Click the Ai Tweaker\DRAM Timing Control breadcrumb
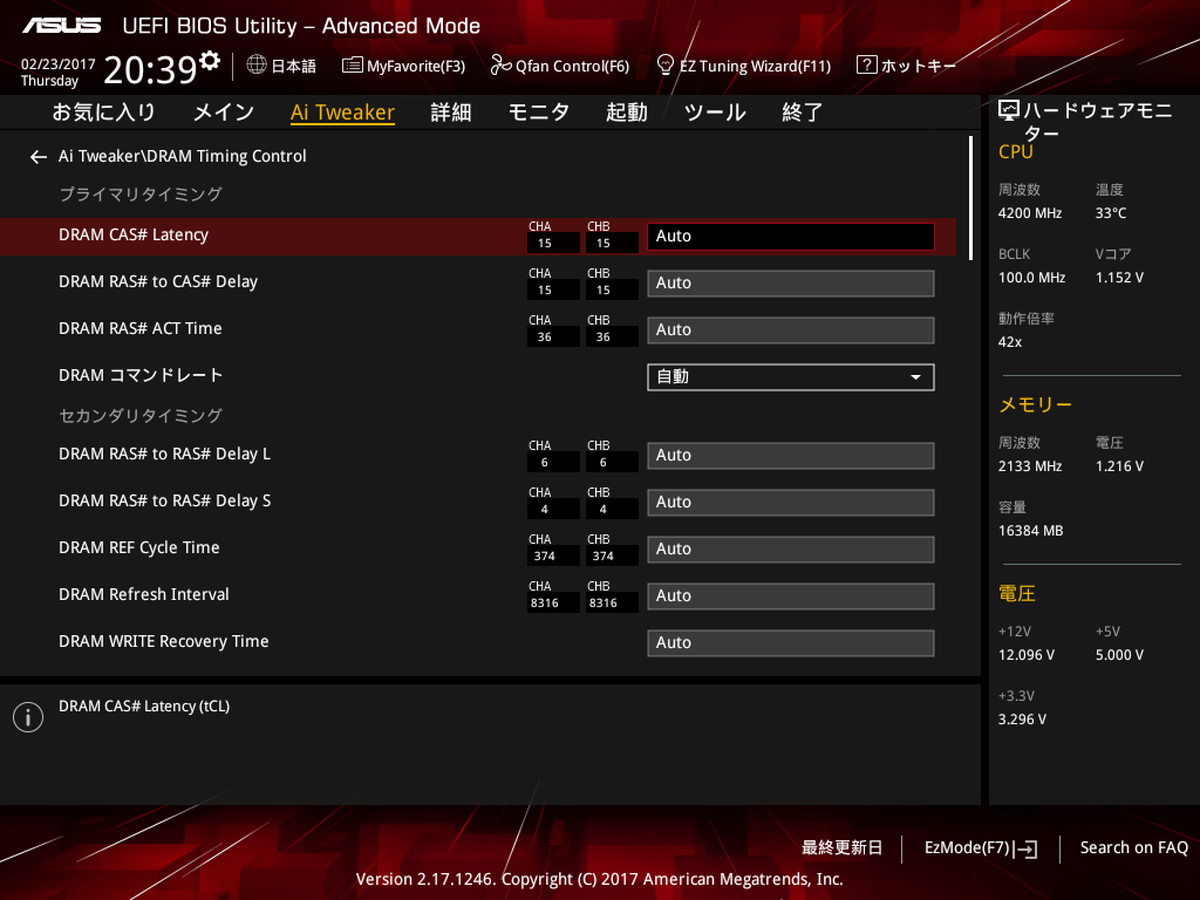Image resolution: width=1200 pixels, height=900 pixels. 183,157
